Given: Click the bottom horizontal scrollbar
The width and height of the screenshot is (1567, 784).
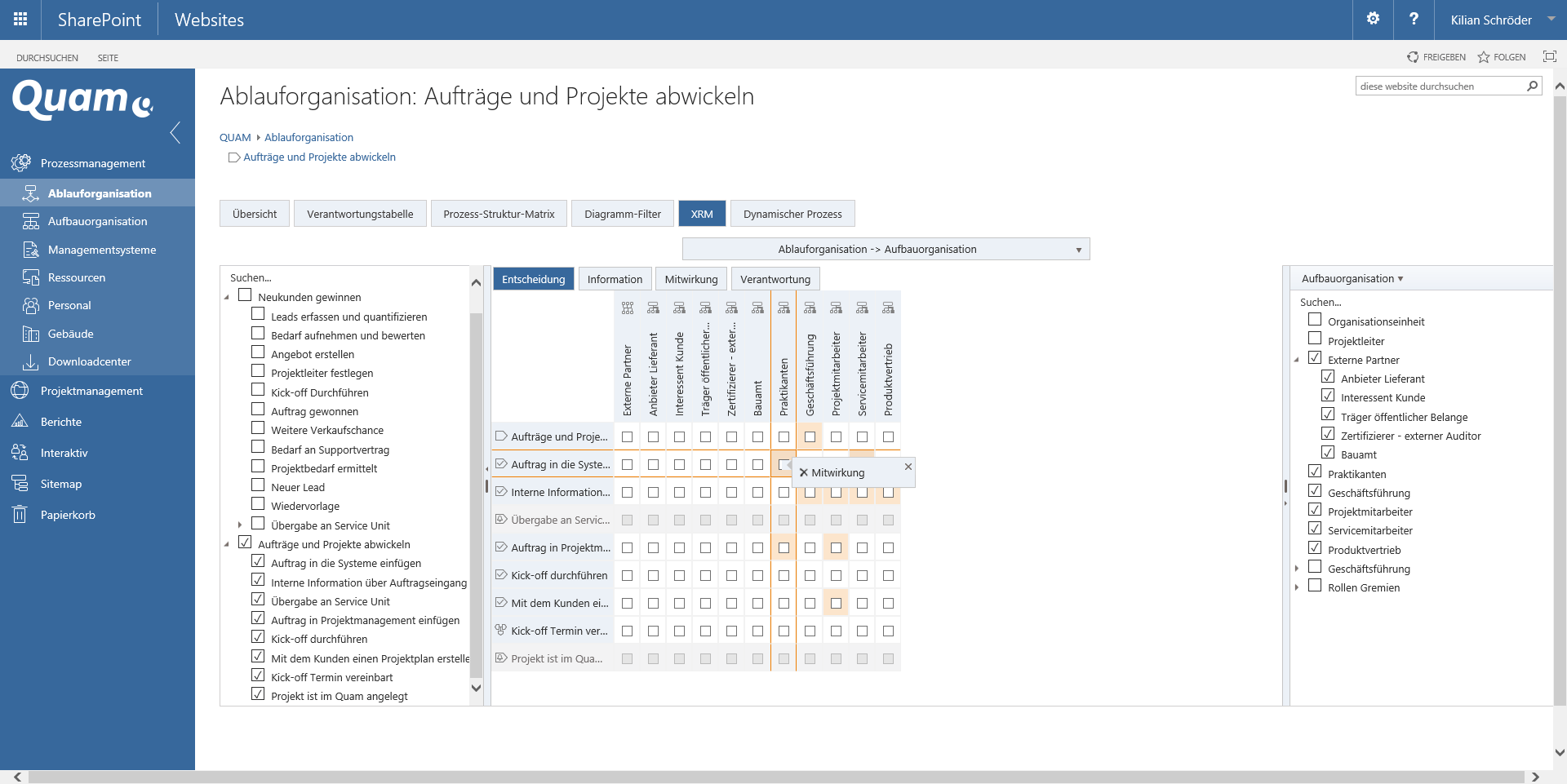Looking at the screenshot, I should click(775, 777).
